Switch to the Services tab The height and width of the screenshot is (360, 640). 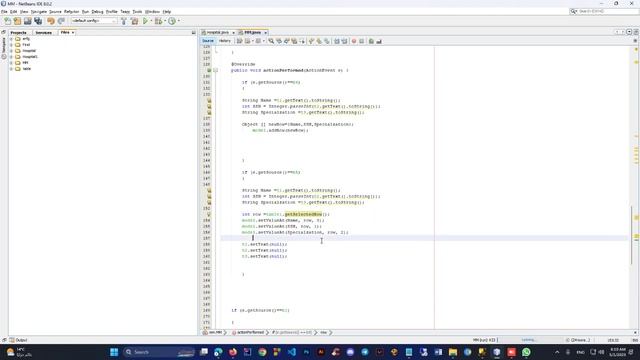coord(43,33)
